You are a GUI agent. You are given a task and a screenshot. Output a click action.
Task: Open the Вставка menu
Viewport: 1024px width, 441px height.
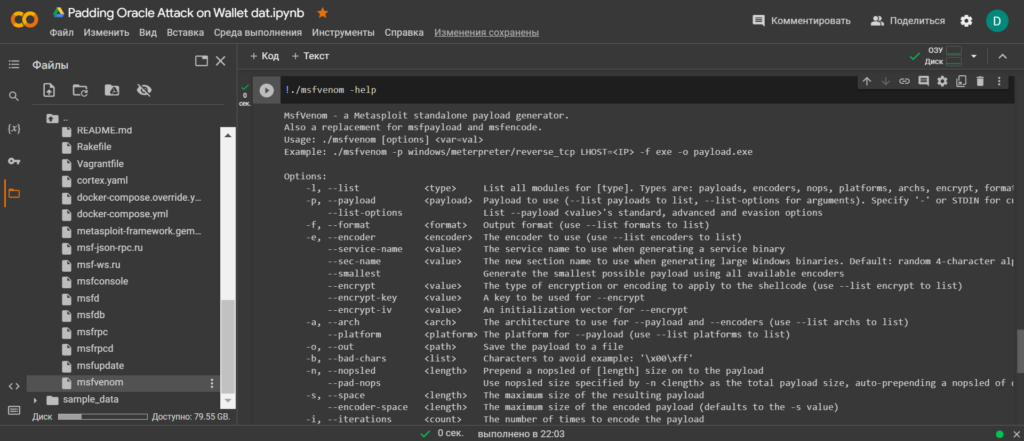click(185, 33)
